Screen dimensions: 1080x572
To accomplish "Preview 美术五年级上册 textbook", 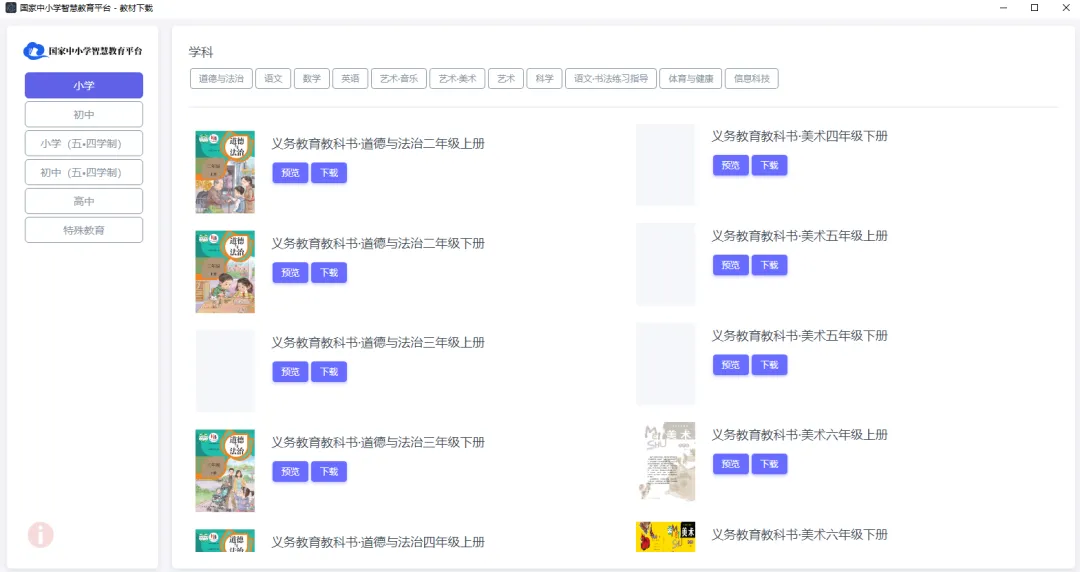I will [731, 265].
